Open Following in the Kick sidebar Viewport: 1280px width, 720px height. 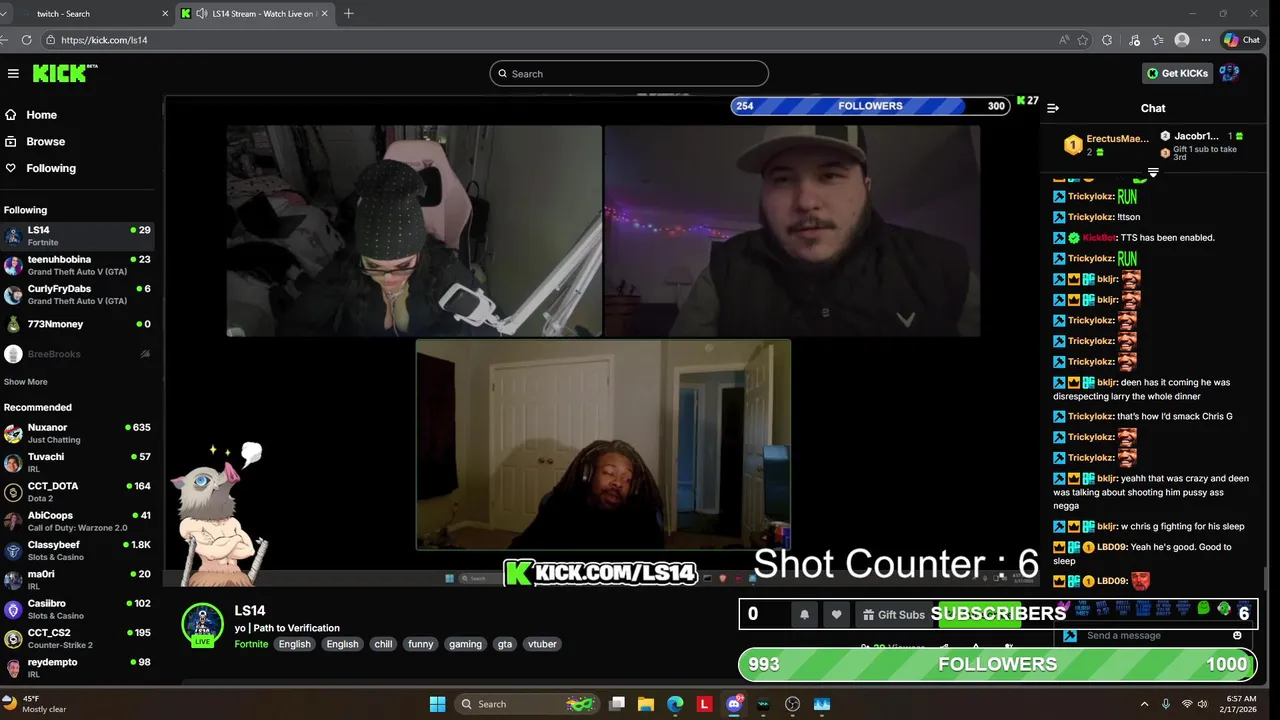click(50, 168)
